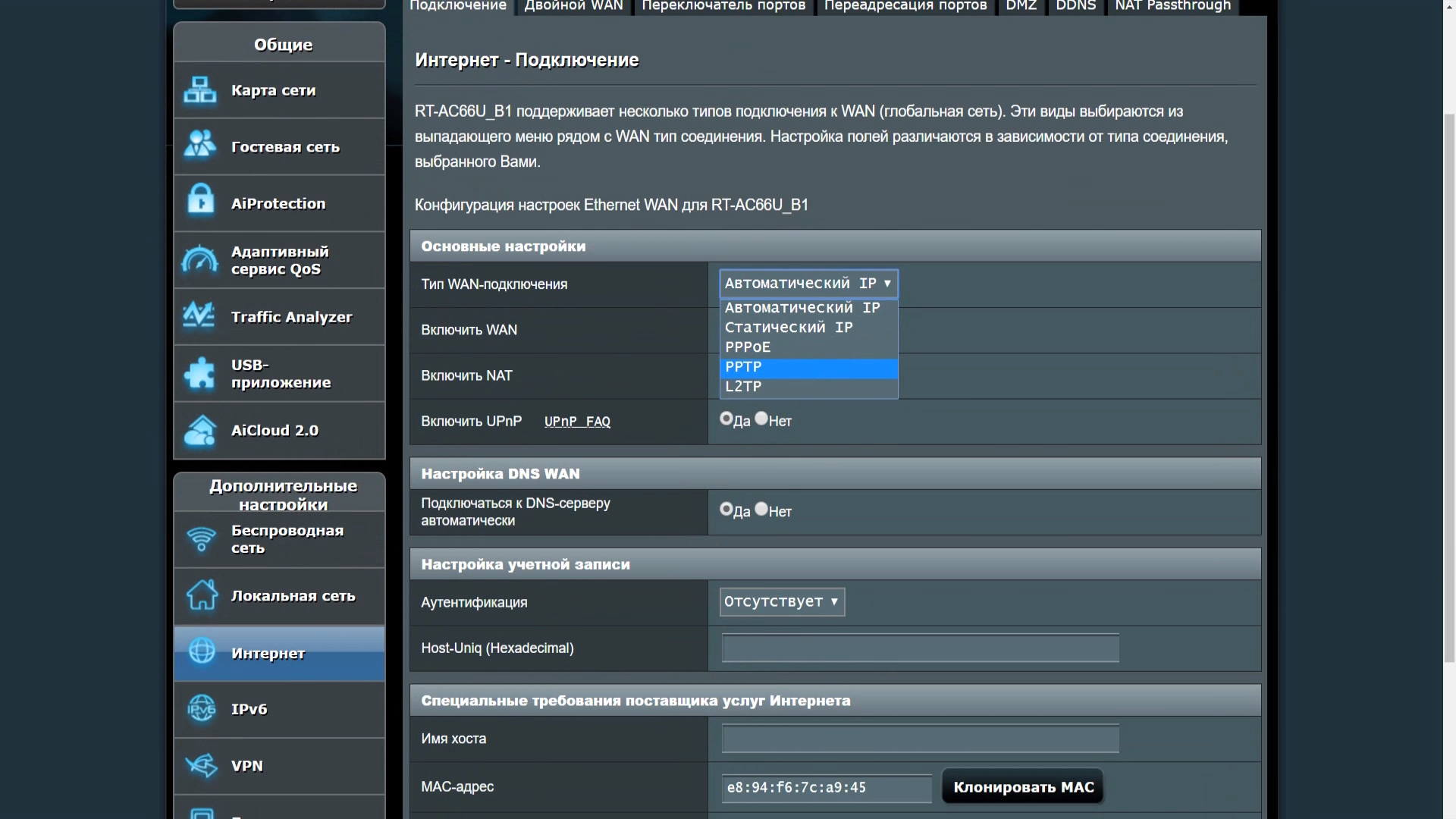Click the MAC-адрес input field
Viewport: 1456px width, 819px height.
(x=827, y=788)
